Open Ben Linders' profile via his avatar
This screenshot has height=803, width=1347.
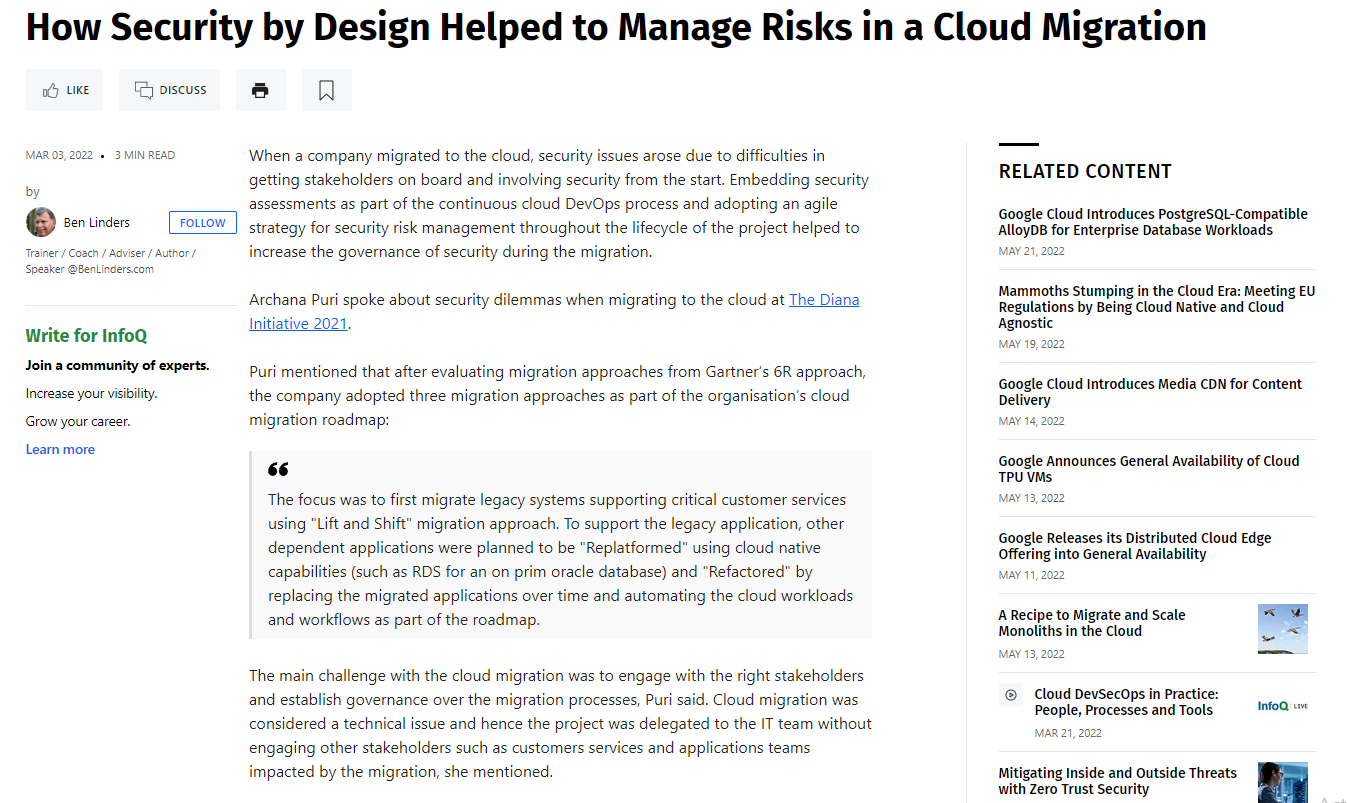point(41,221)
